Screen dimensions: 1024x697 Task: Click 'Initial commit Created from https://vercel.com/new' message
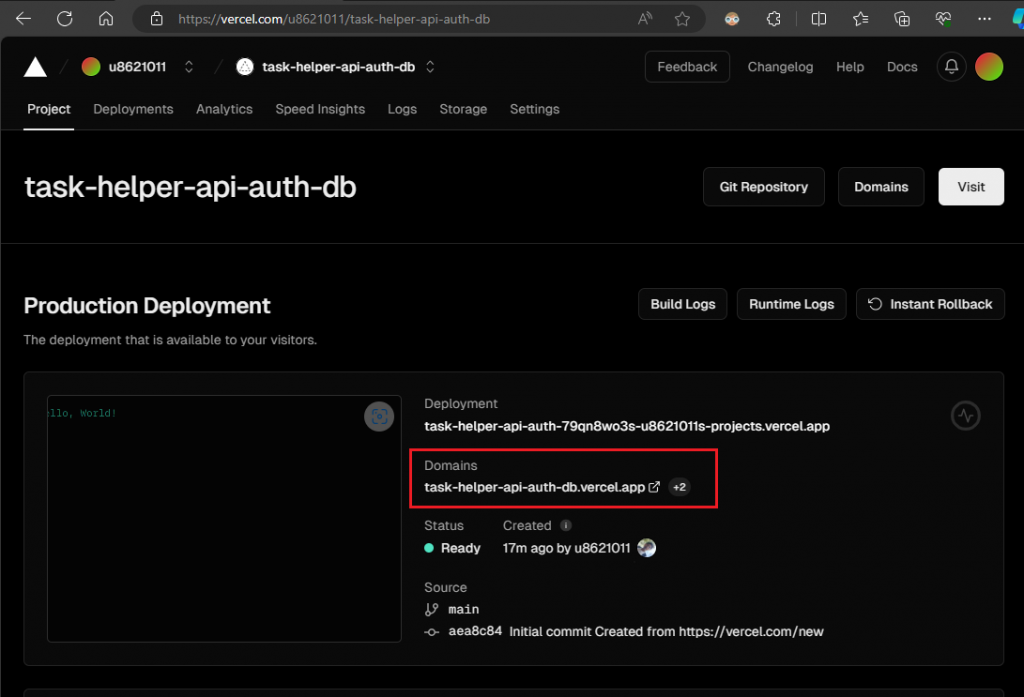(666, 632)
